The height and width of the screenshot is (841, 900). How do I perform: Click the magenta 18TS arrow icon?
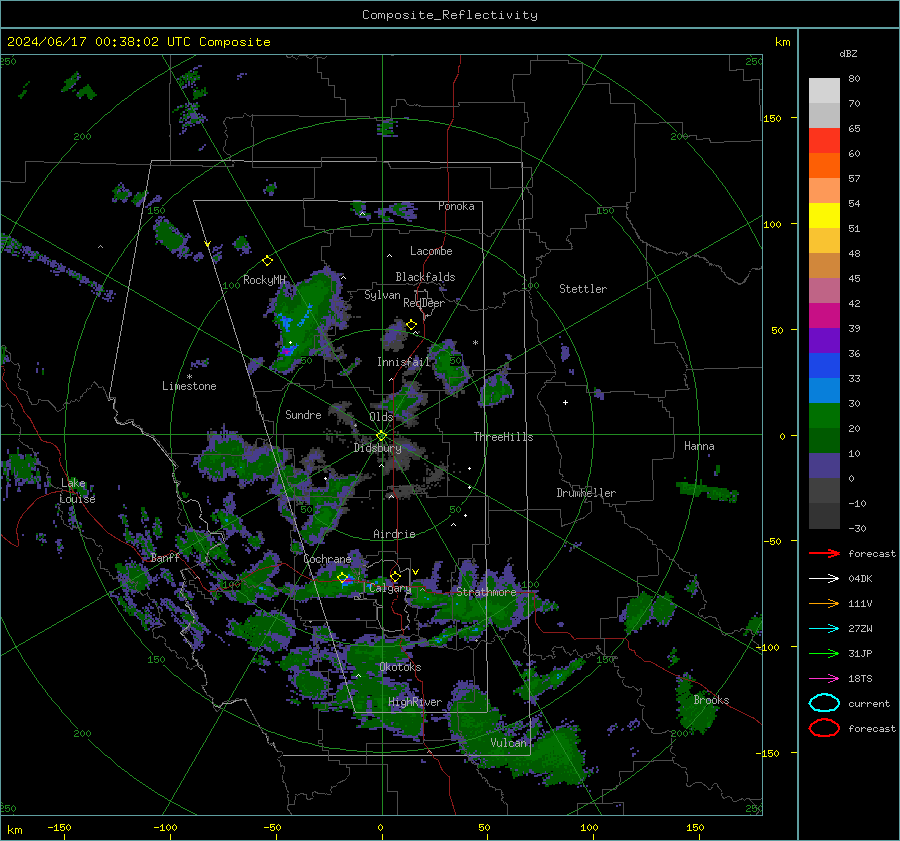[824, 679]
